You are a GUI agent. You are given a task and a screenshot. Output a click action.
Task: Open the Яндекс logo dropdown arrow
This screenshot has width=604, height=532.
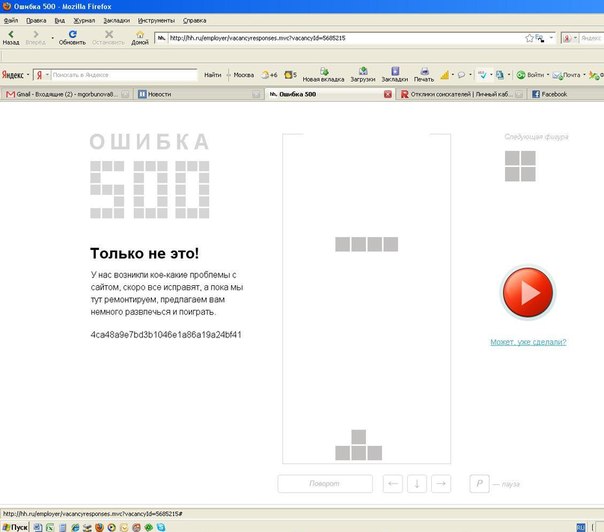point(28,74)
